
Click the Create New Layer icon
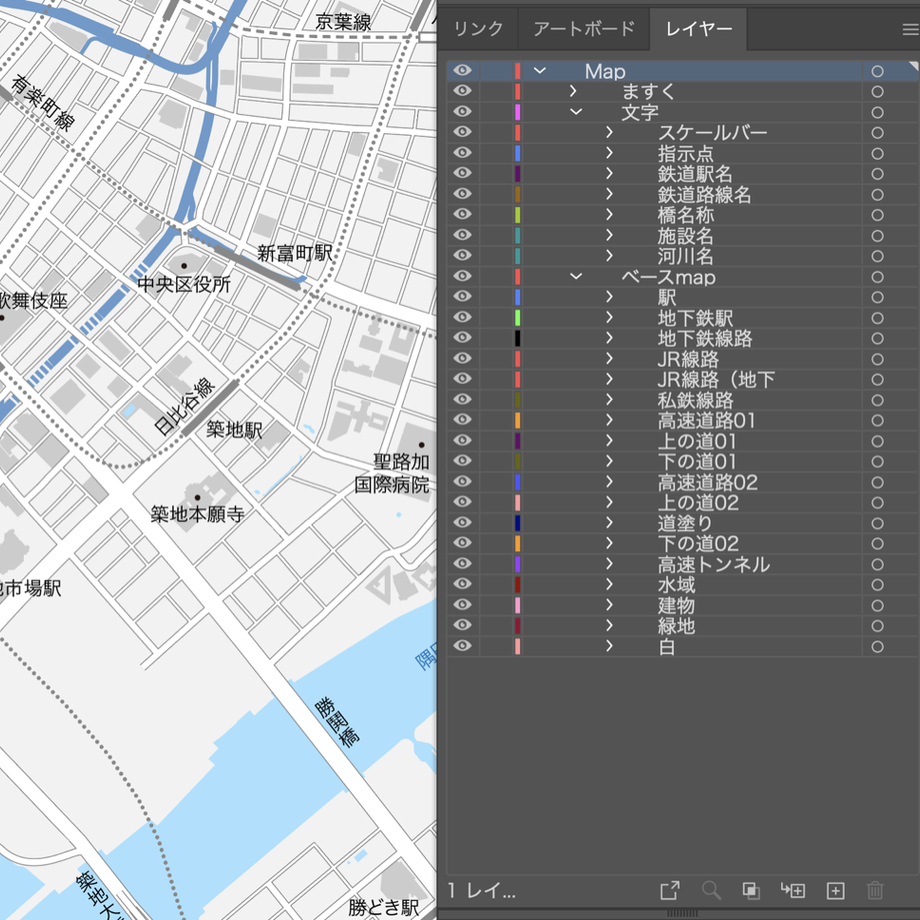836,890
